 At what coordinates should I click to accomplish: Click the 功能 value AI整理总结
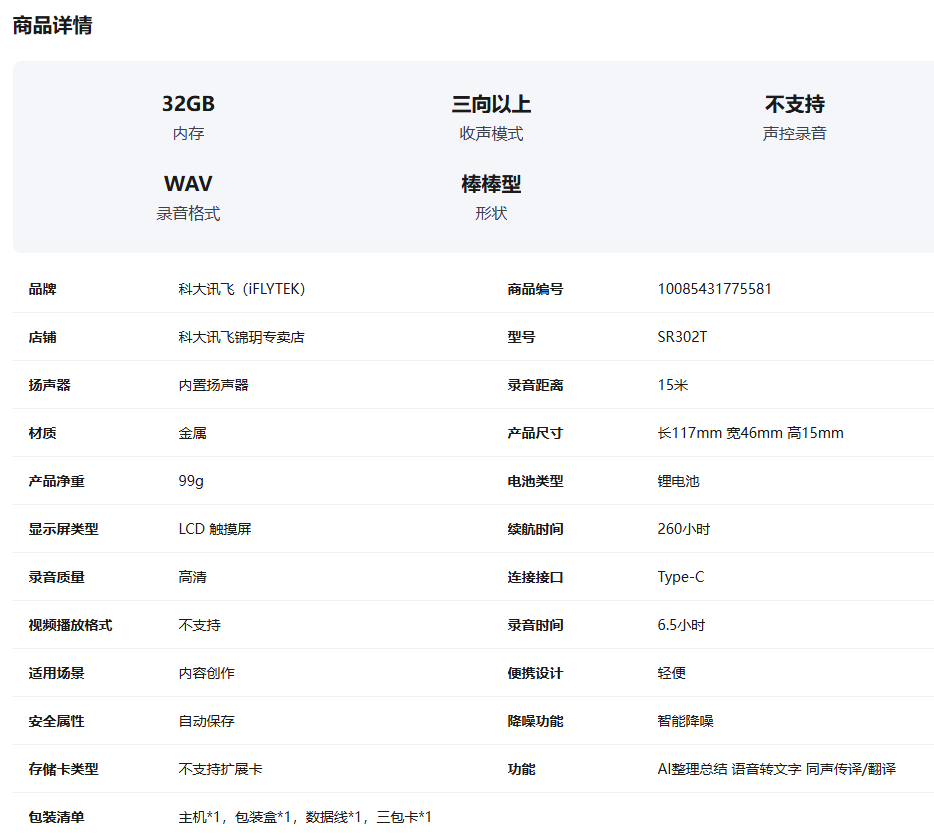692,769
